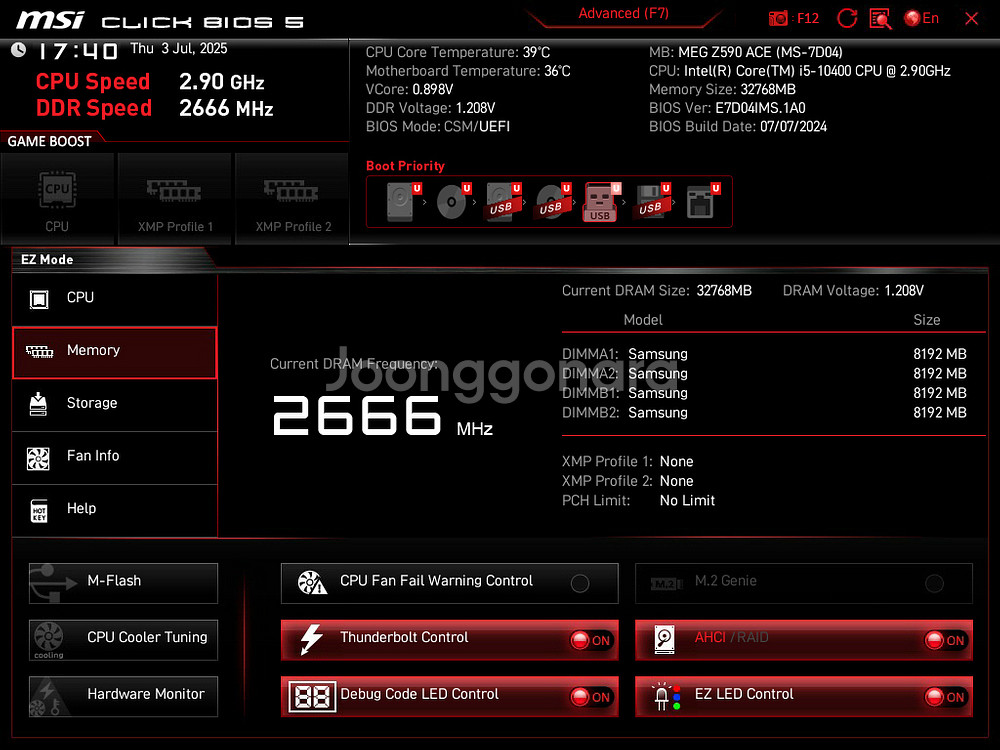
Task: Click the DIMMB1 Samsung row
Action: pyautogui.click(x=764, y=393)
